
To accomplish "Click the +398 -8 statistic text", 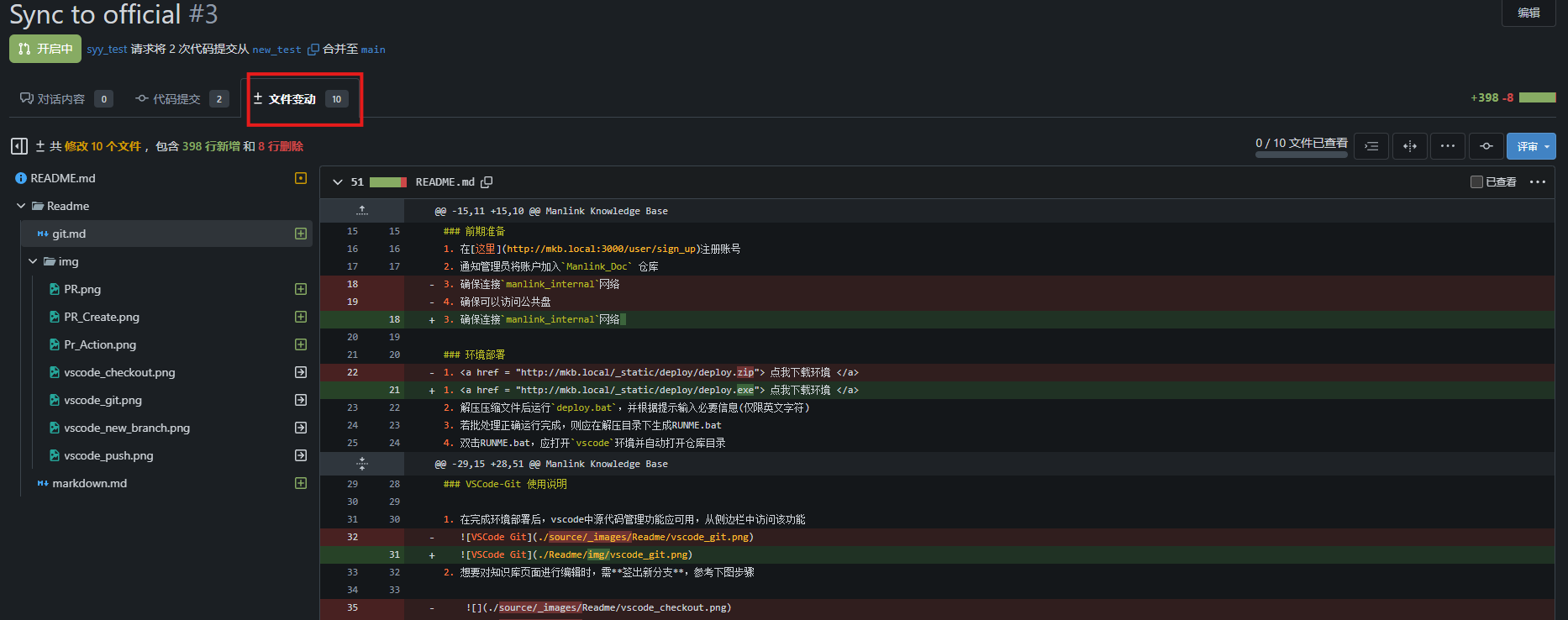I will tap(1492, 97).
